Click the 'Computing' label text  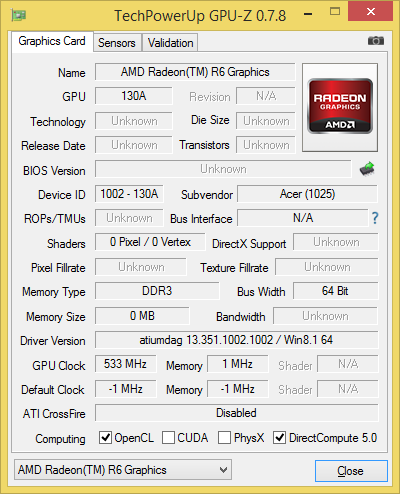pos(60,439)
